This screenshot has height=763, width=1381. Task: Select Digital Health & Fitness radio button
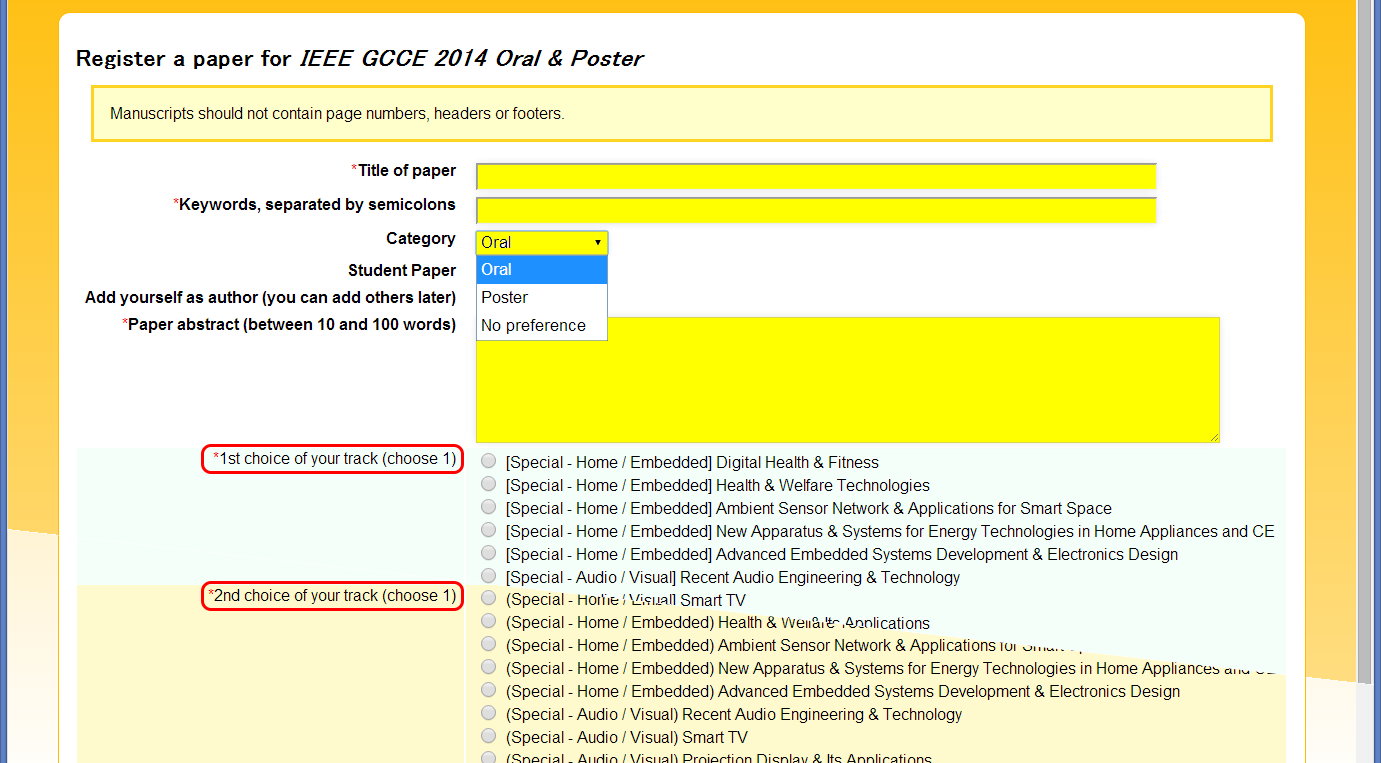click(x=488, y=462)
